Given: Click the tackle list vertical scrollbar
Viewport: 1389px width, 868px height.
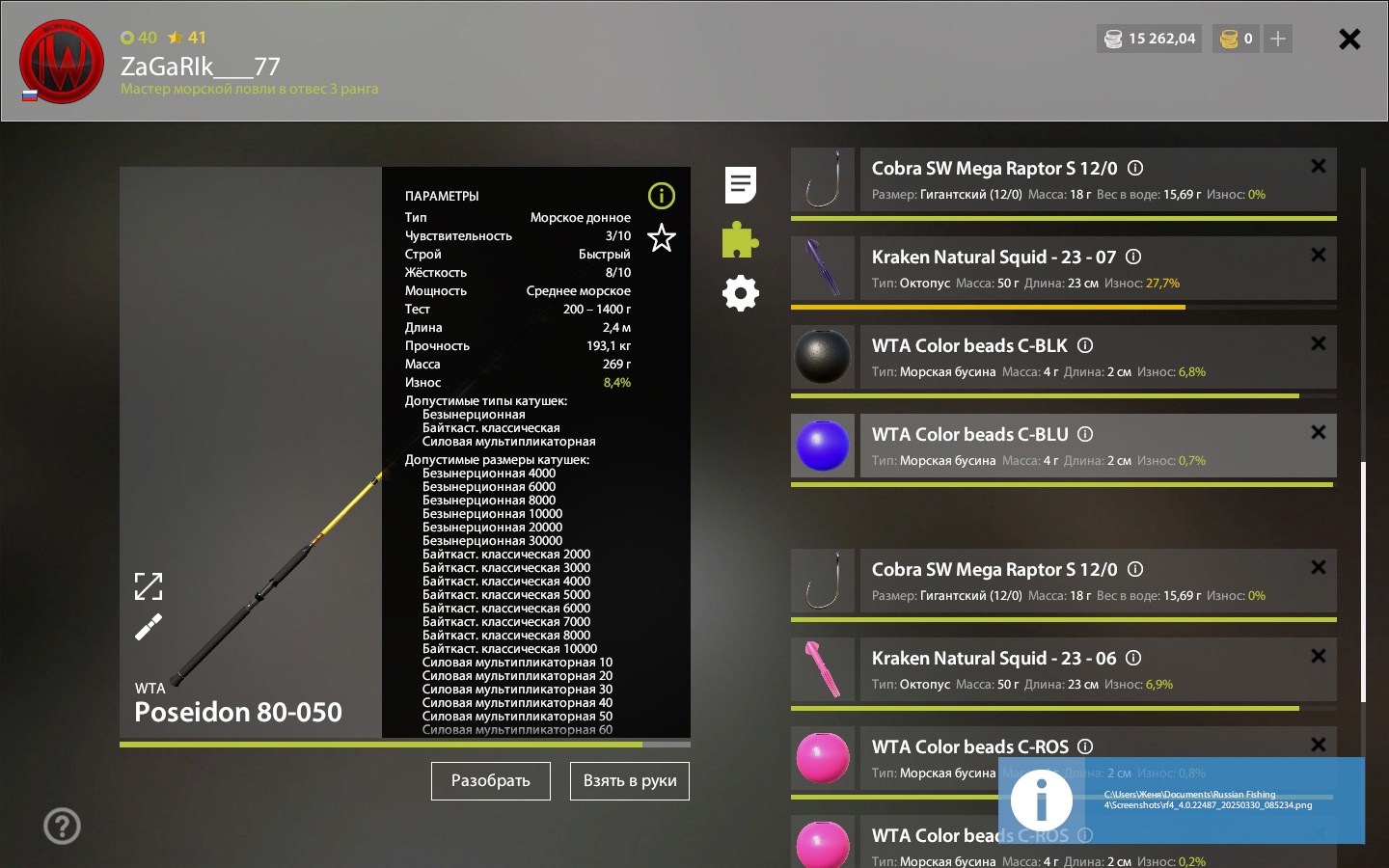Looking at the screenshot, I should click(1363, 582).
